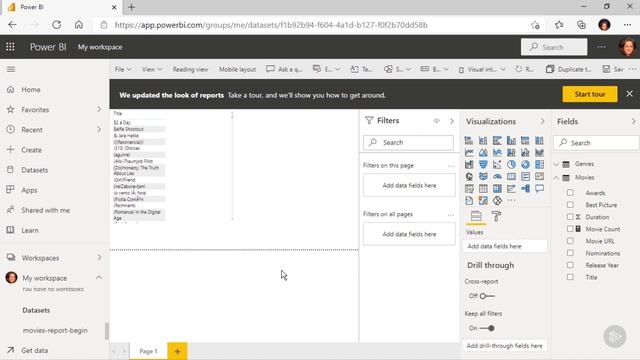
Task: Select the Area chart visualization
Action: pos(483,153)
